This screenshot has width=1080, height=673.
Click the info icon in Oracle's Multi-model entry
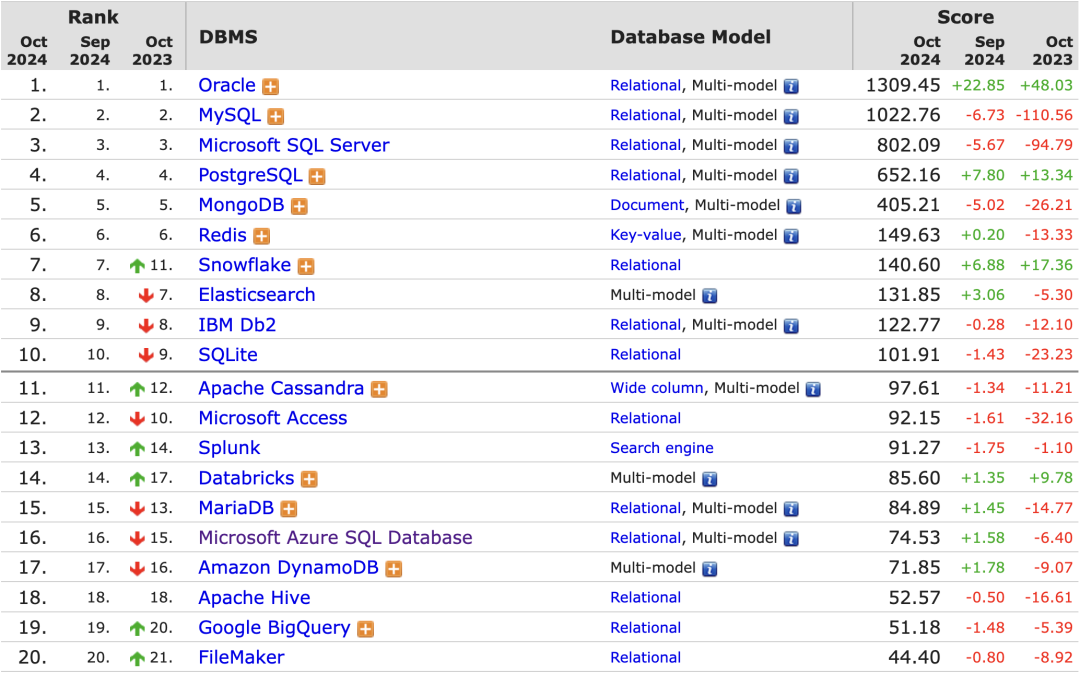pos(791,86)
